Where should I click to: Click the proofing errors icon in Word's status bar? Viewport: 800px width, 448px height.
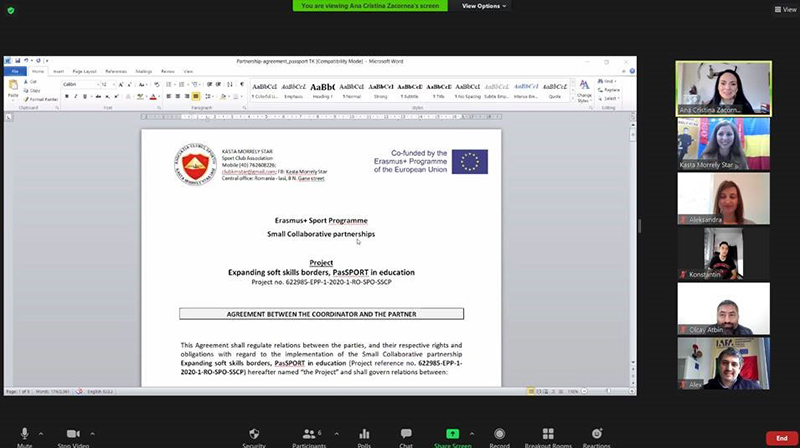click(79, 391)
